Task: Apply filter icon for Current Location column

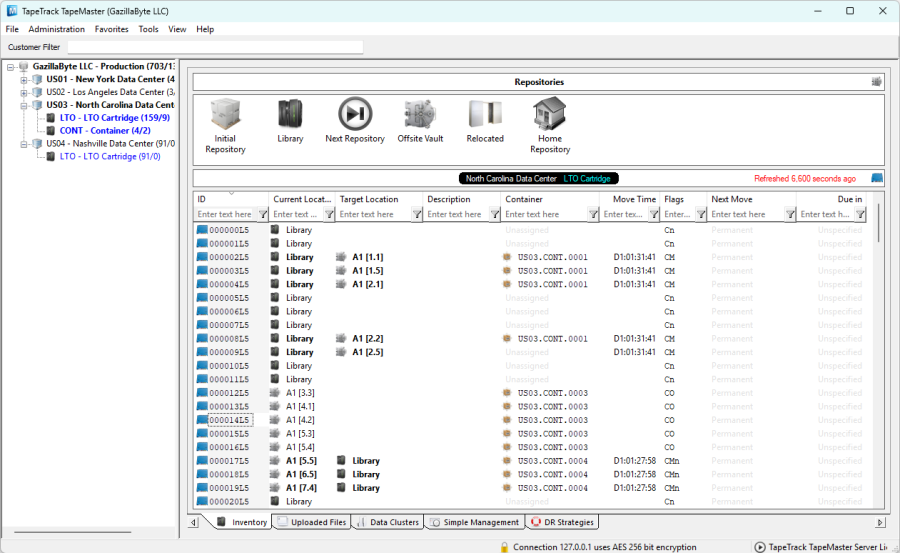Action: pyautogui.click(x=329, y=214)
